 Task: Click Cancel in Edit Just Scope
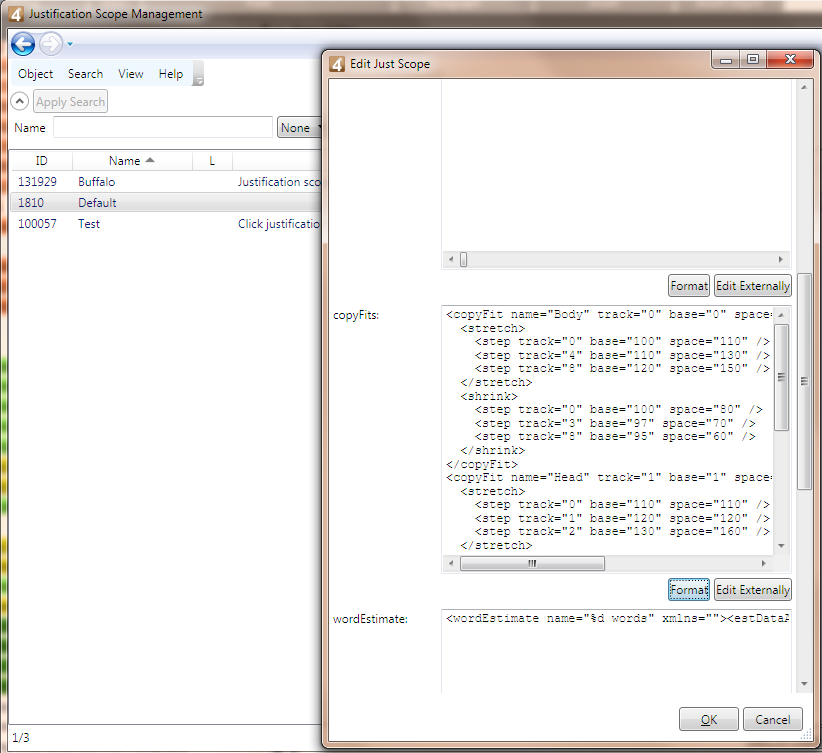coord(773,719)
